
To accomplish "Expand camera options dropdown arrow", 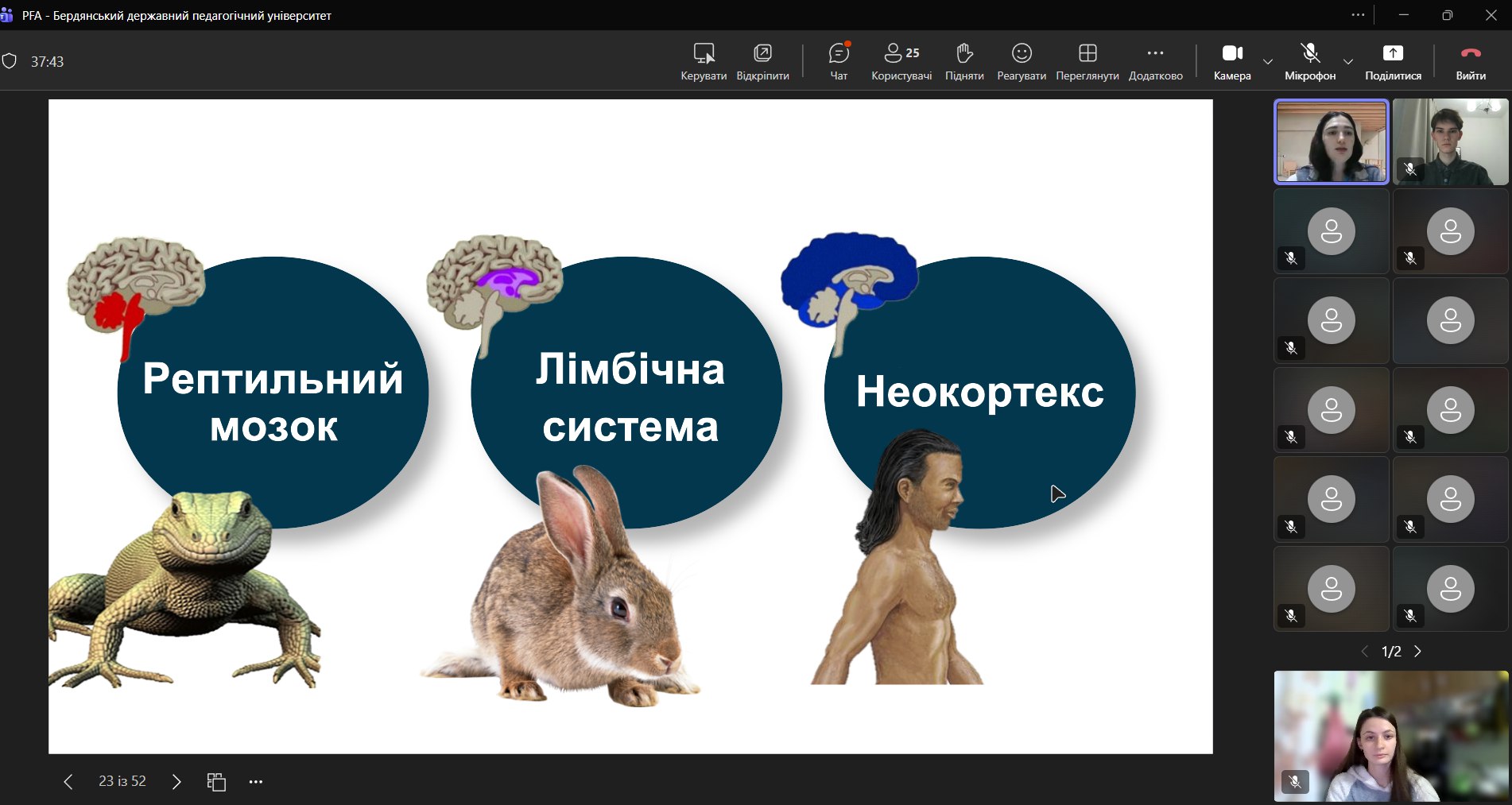I will (x=1268, y=61).
